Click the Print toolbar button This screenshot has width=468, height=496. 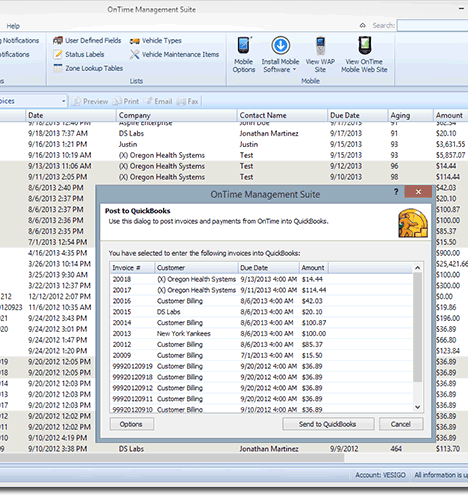click(126, 101)
